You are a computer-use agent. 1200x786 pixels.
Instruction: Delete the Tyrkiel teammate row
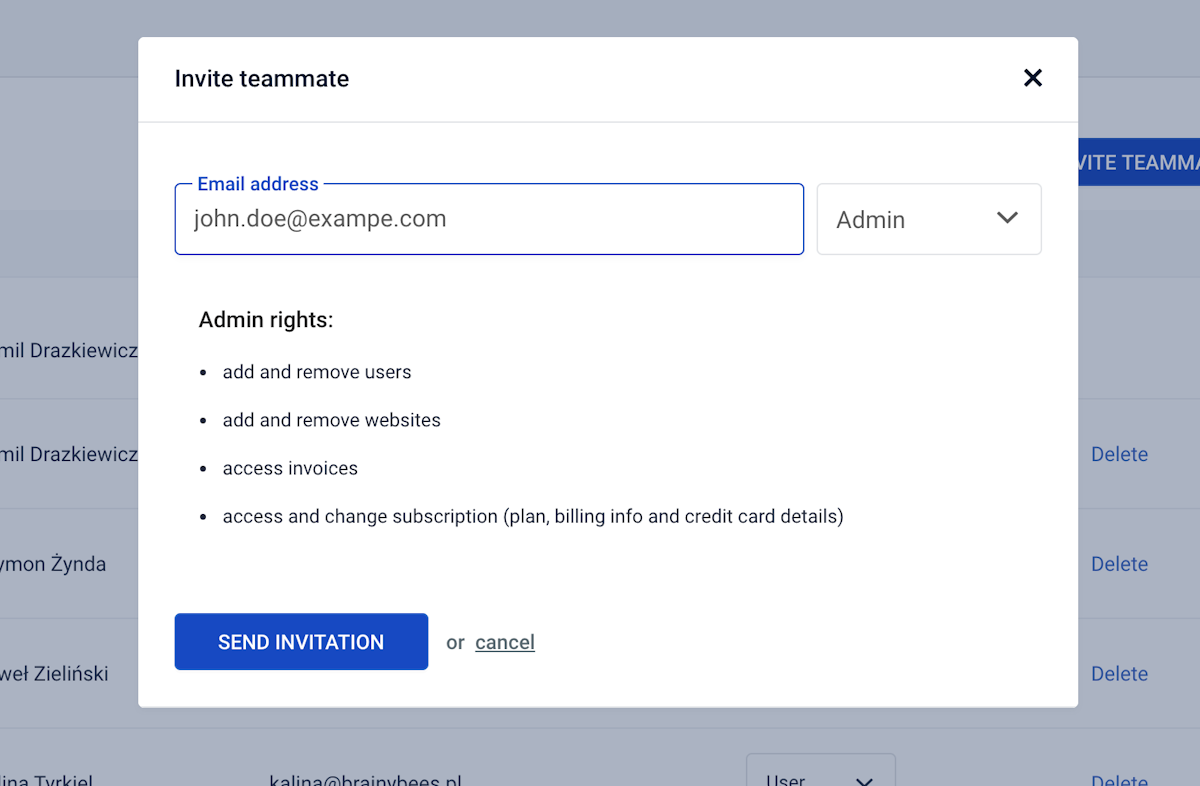1119,779
